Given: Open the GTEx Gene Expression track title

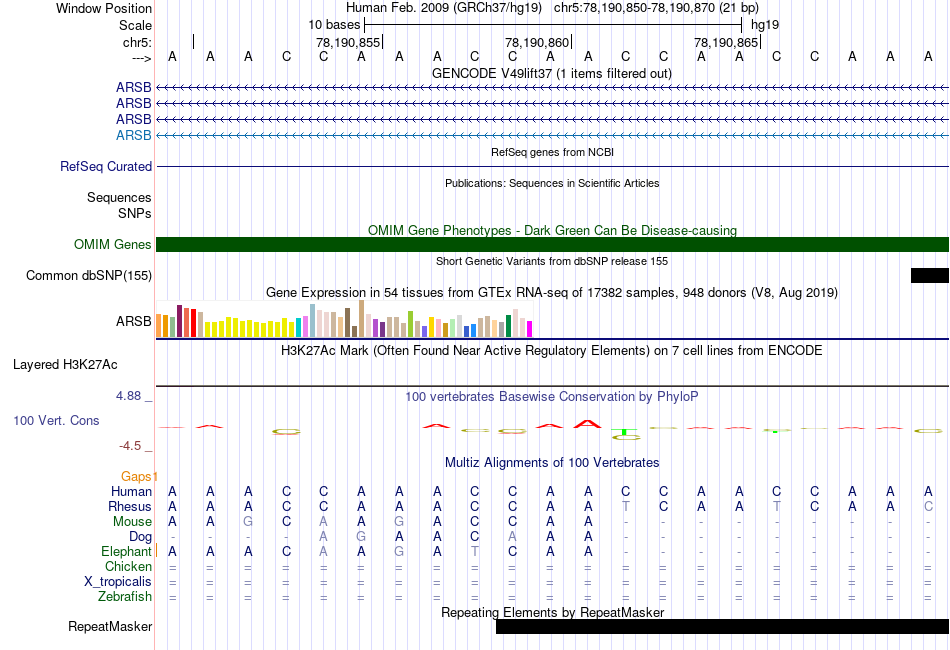Looking at the screenshot, I should click(x=552, y=293).
